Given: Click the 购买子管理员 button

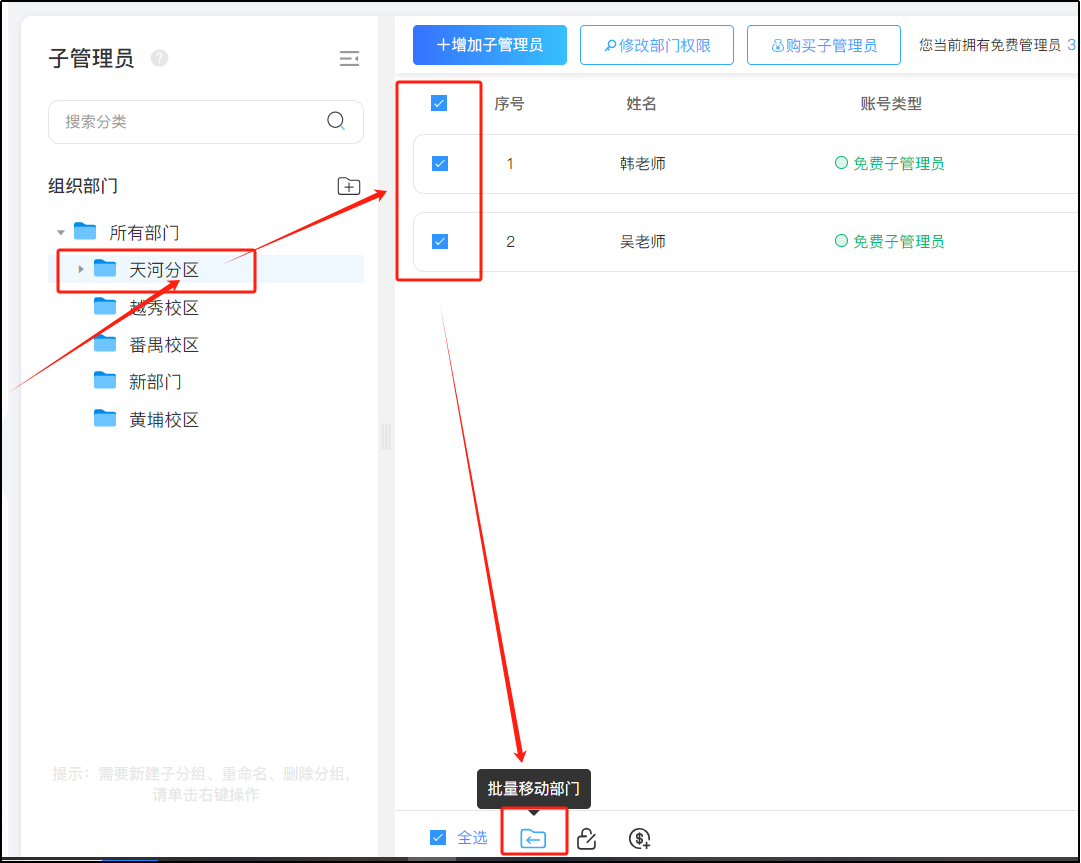Looking at the screenshot, I should (x=824, y=45).
